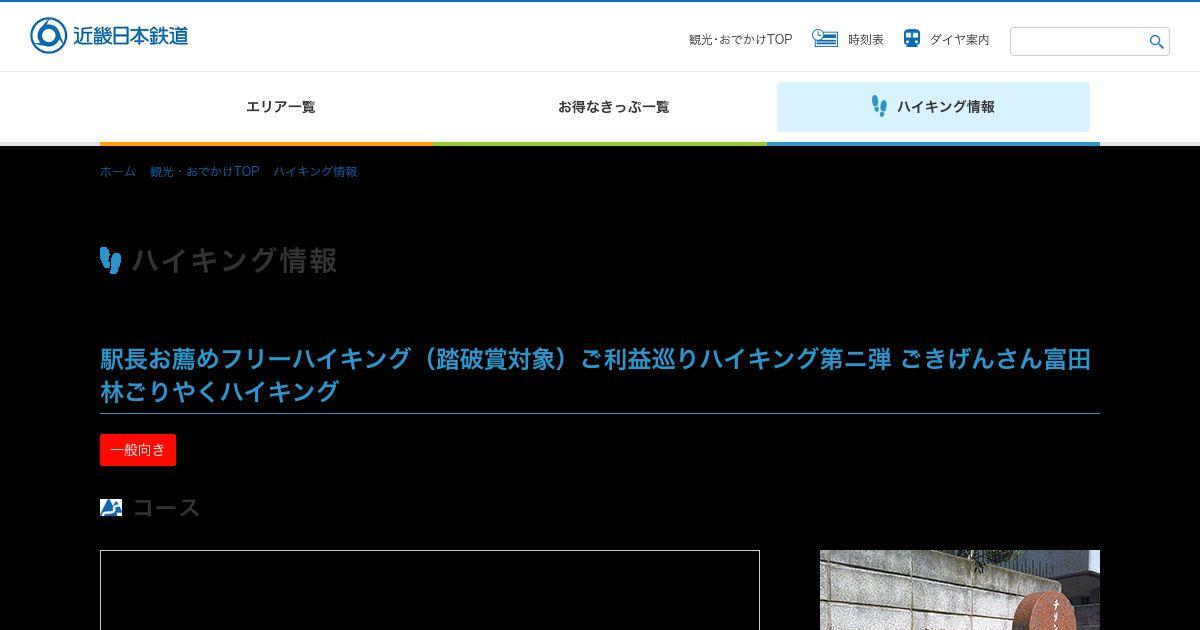The width and height of the screenshot is (1200, 630).
Task: Select the お得なきっぷ一覧 navigation tab
Action: click(x=614, y=107)
